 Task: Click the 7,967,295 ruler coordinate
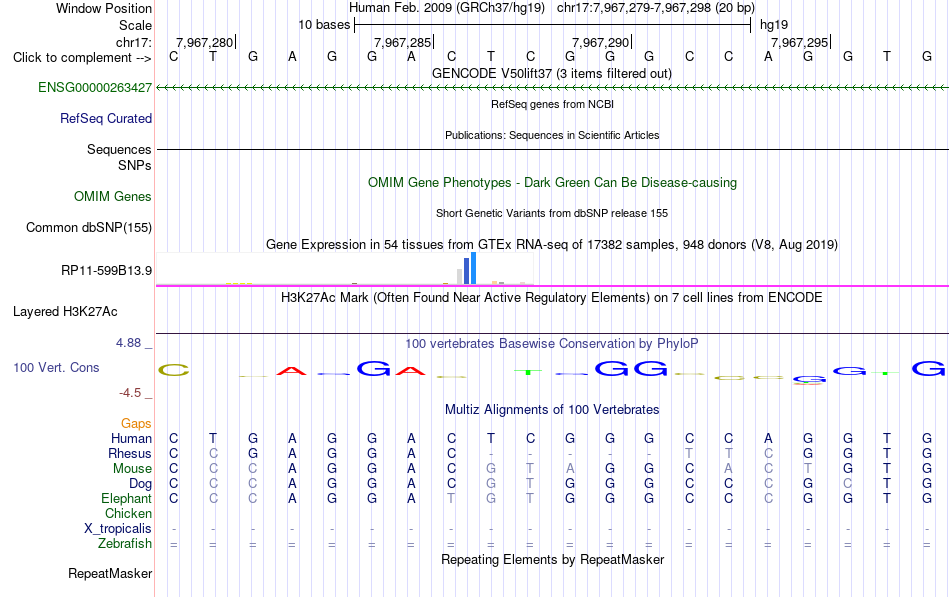799,42
